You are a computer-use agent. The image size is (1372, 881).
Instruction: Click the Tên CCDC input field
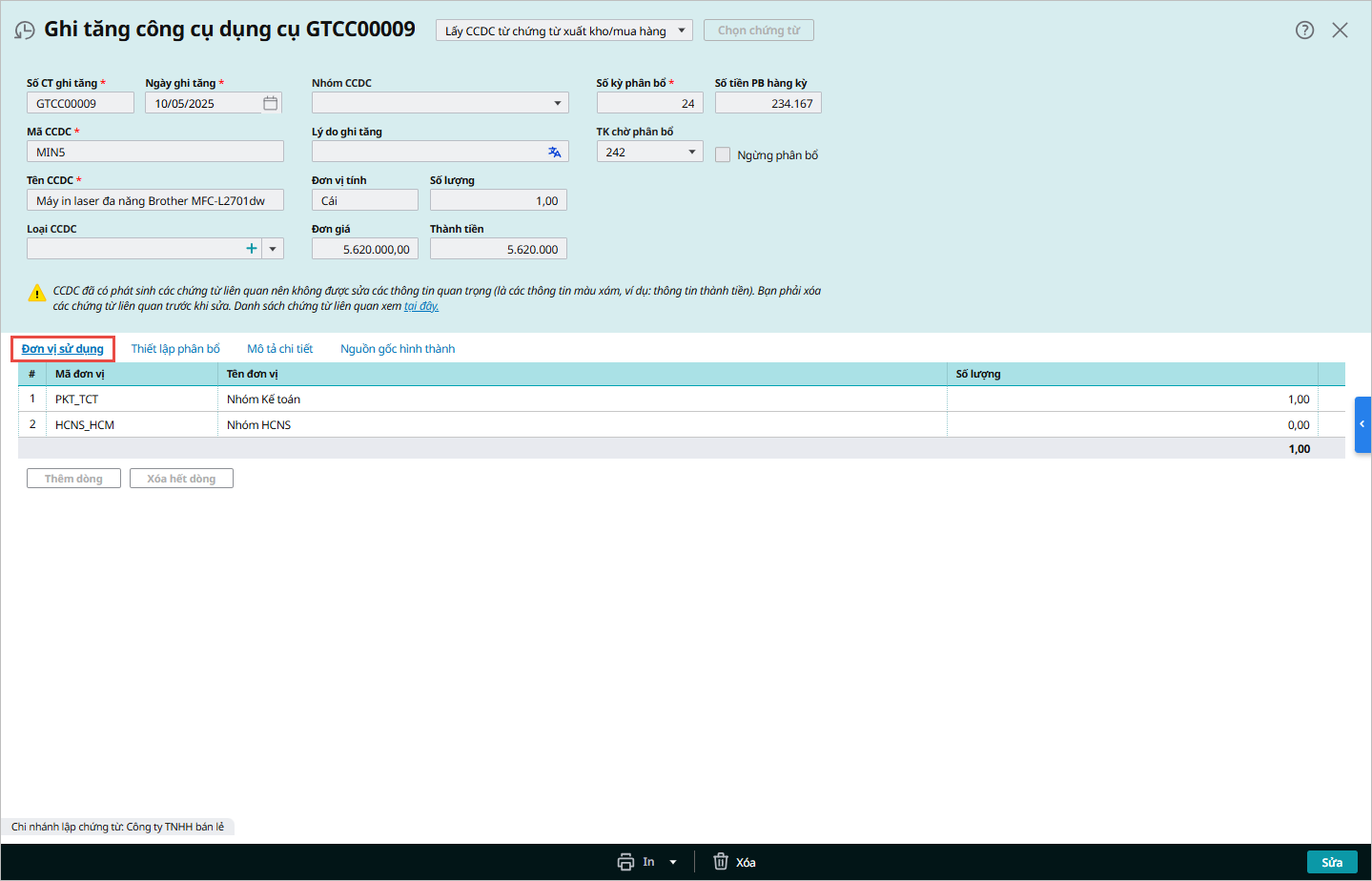155,200
